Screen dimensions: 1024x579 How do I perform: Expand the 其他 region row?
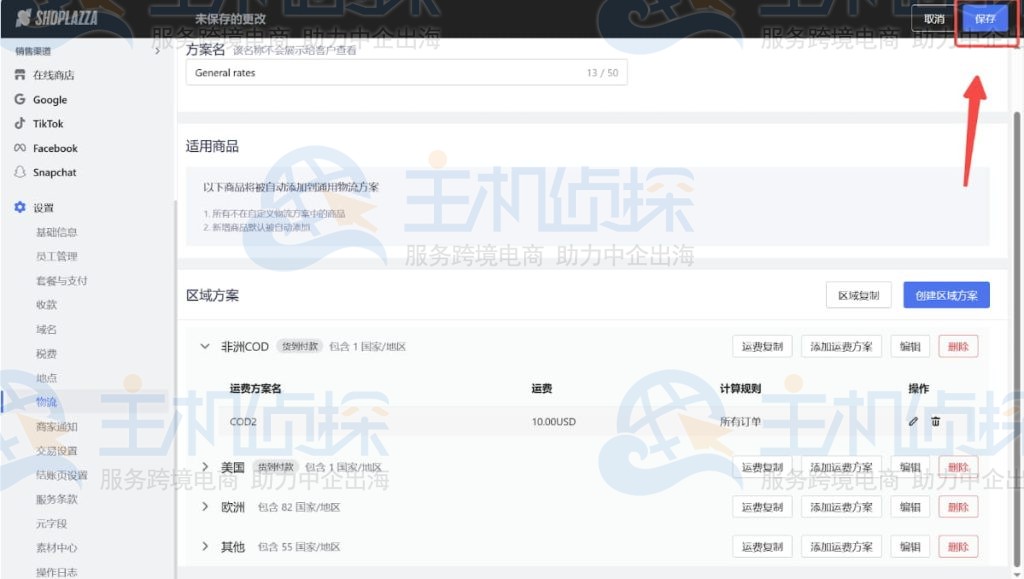coord(205,547)
